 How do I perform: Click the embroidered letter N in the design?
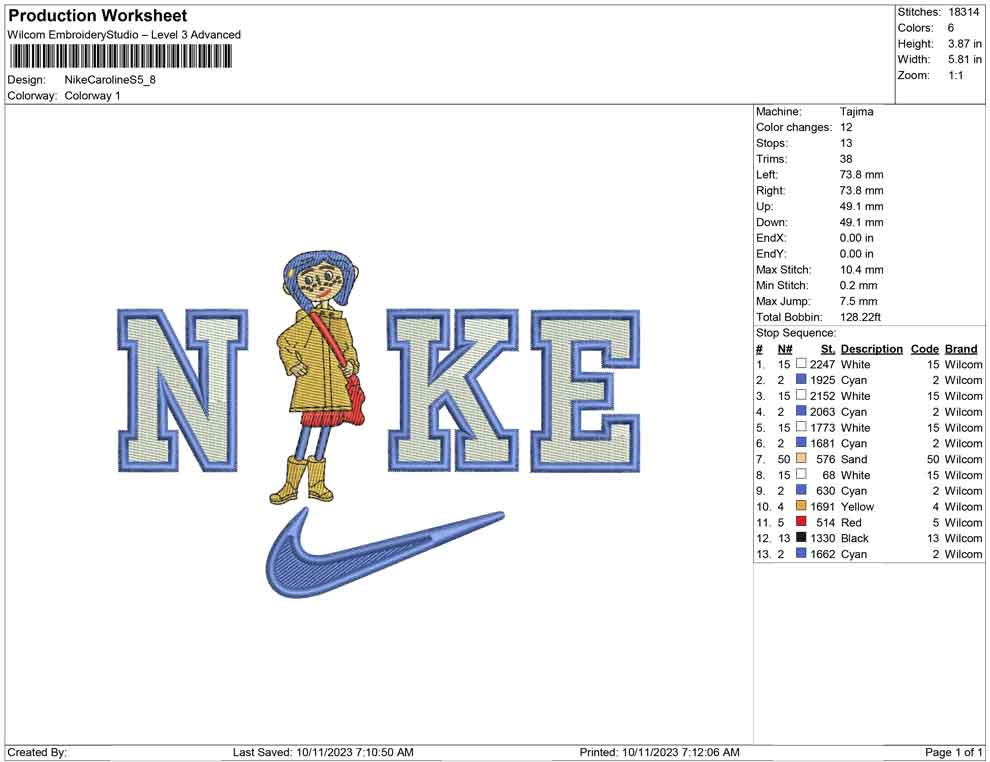point(182,390)
